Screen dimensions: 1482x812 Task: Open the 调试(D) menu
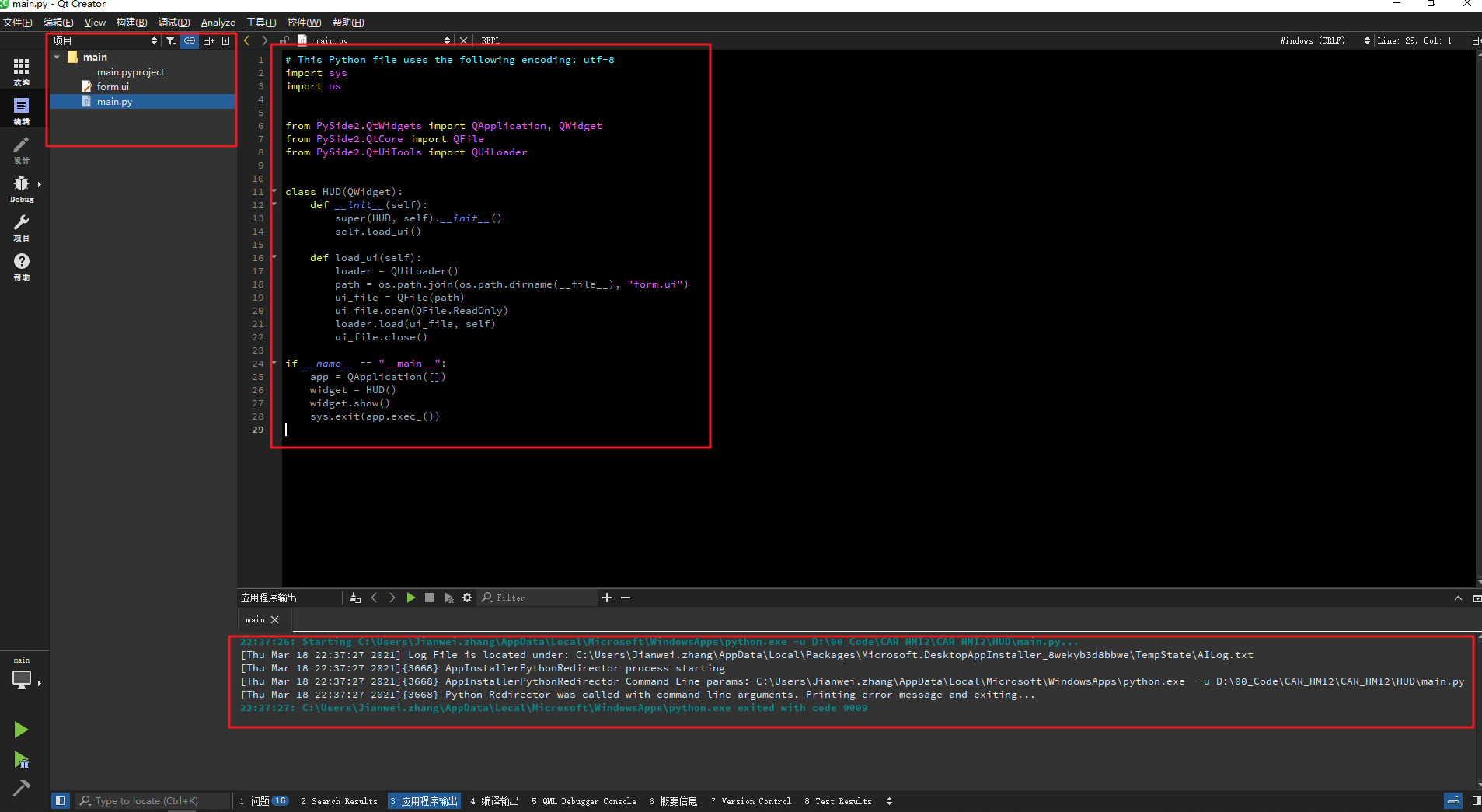coord(174,23)
